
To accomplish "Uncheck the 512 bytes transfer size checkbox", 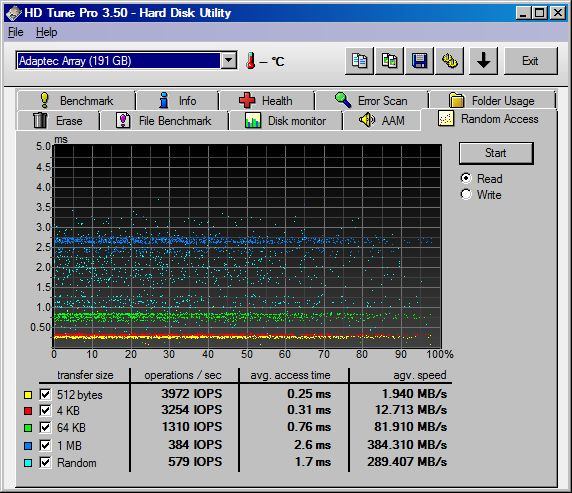I will (45, 394).
